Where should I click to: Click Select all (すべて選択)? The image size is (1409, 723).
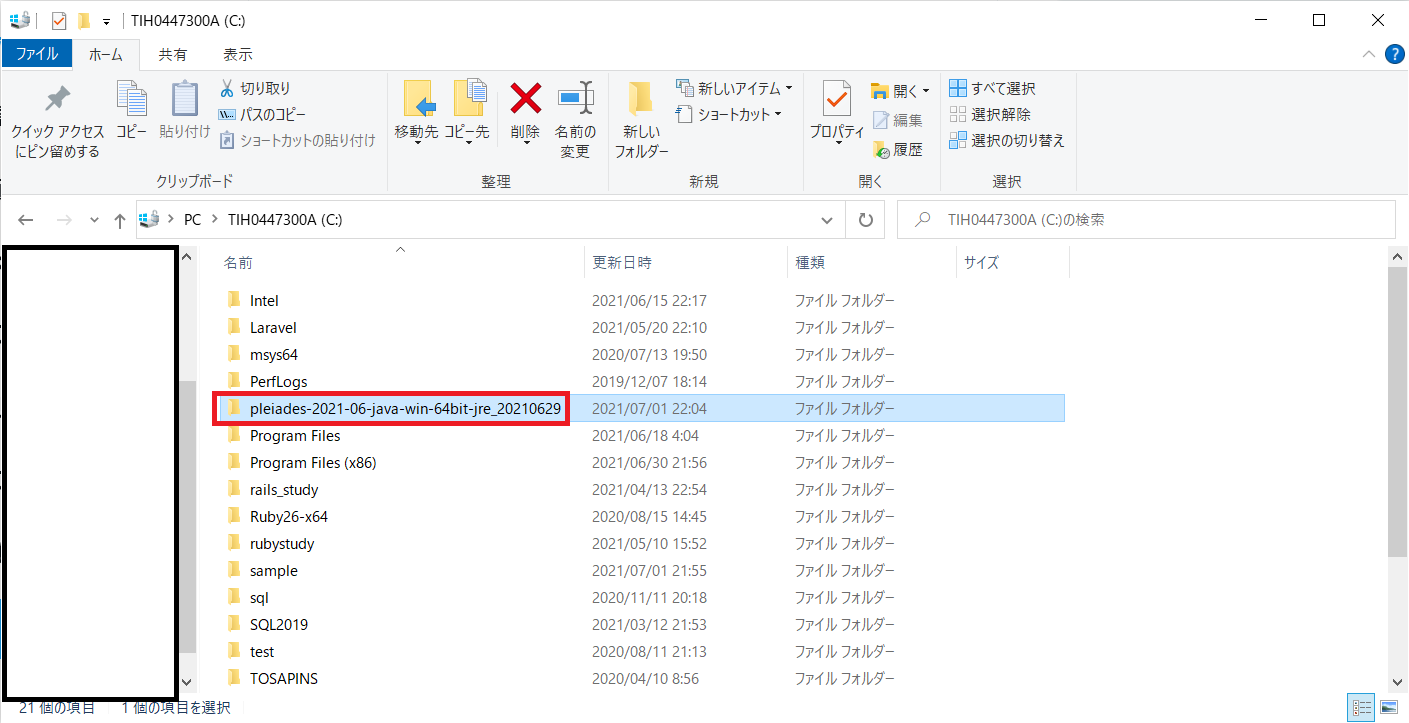[x=992, y=89]
